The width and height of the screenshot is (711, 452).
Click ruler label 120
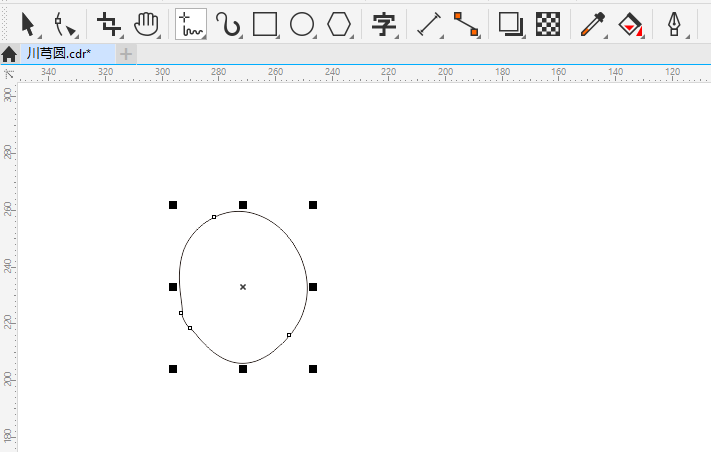pos(672,72)
